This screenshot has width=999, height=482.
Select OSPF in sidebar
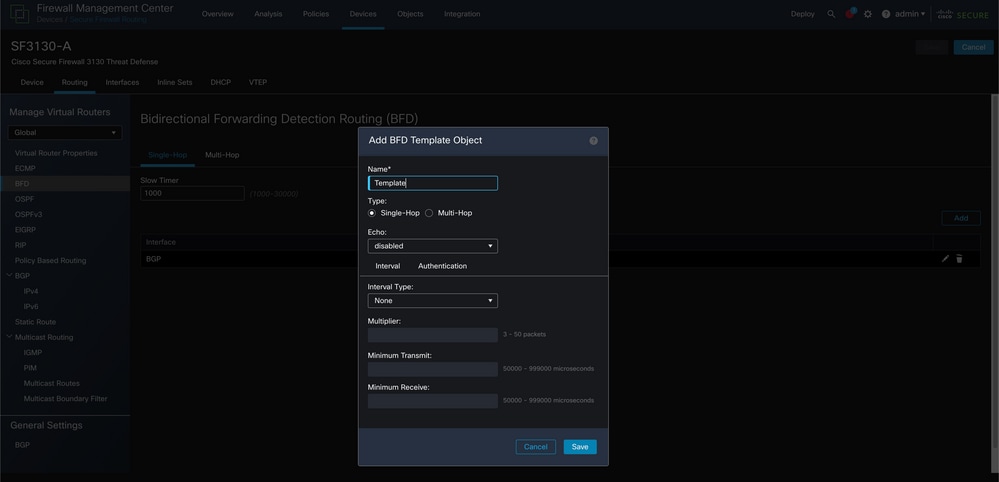click(x=24, y=199)
